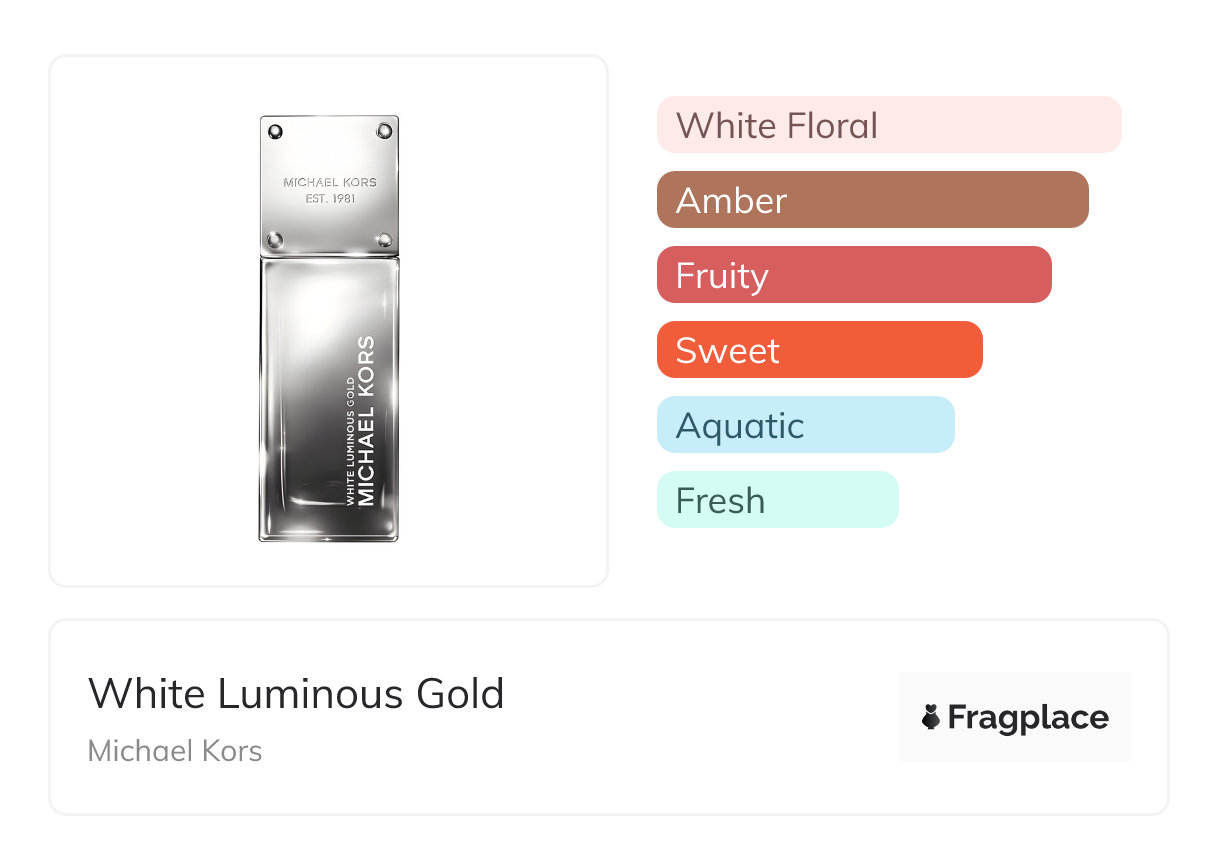Select the Amber accord bar
This screenshot has height=864, width=1218.
coord(872,200)
